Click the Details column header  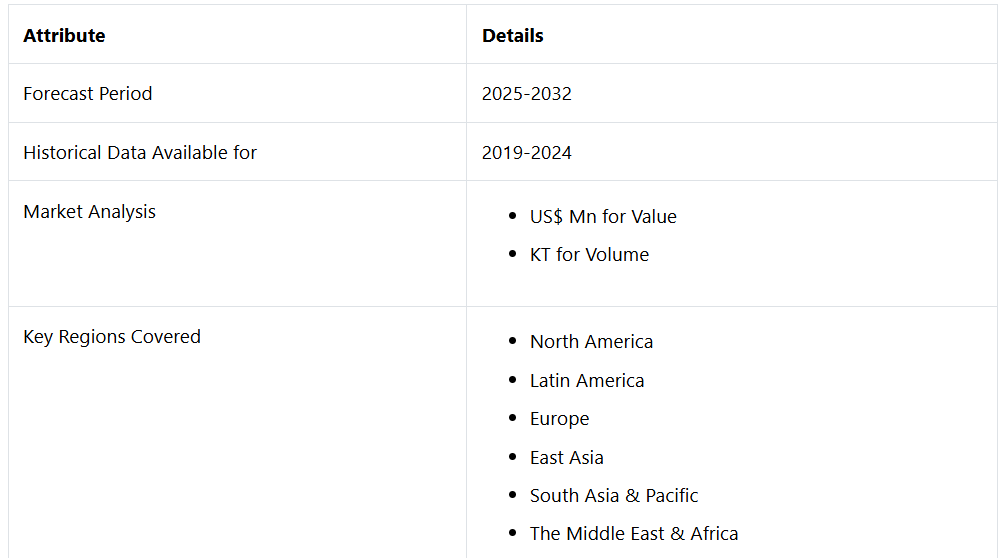click(513, 36)
